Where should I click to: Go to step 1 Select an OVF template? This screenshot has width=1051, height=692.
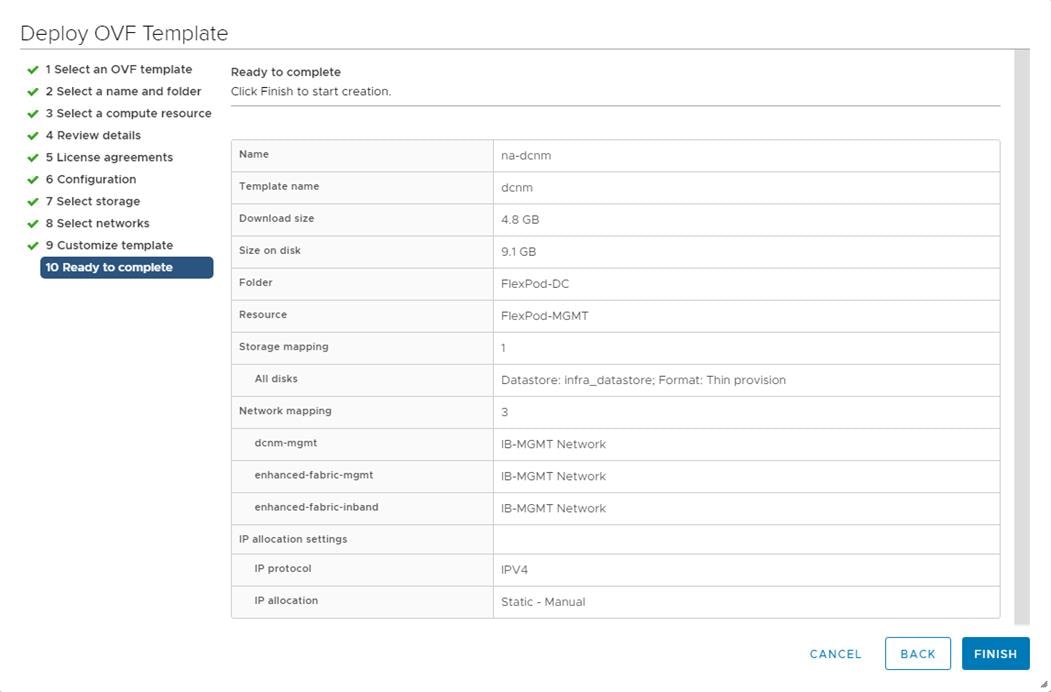pos(119,69)
